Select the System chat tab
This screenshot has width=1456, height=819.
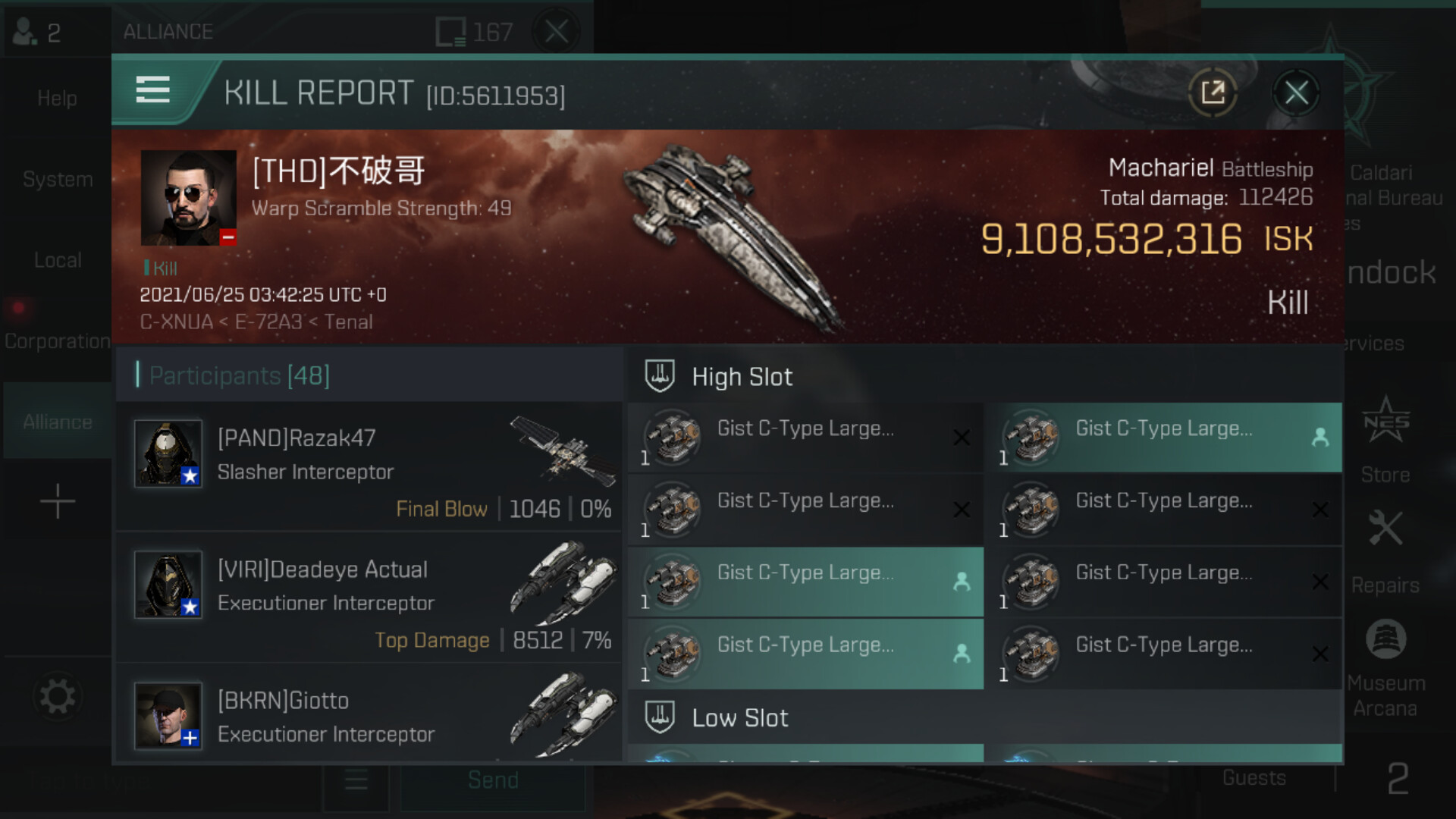[x=58, y=179]
